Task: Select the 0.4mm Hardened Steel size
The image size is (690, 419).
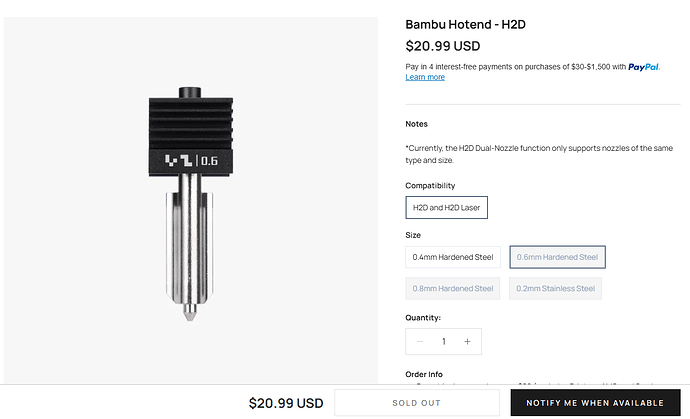Action: tap(453, 257)
